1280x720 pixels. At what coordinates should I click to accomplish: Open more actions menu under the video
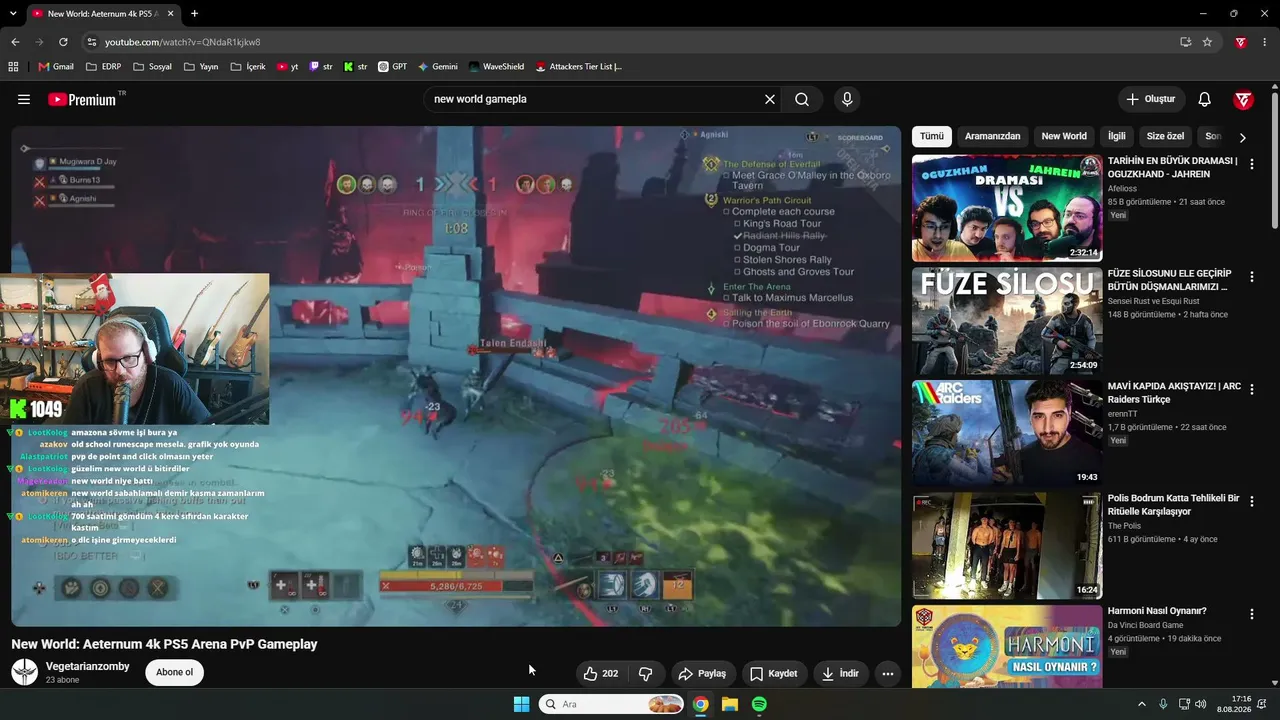pos(887,674)
